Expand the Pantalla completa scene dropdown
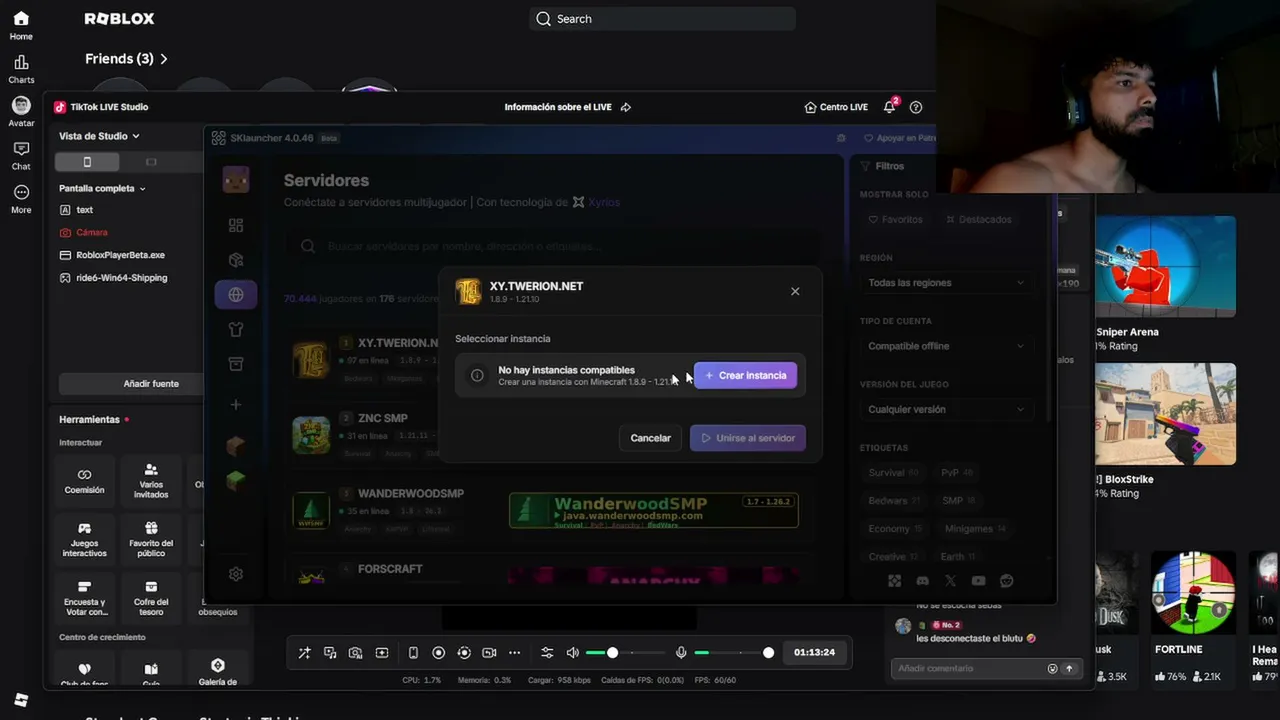Screen dimensions: 1280x720 click(x=102, y=188)
